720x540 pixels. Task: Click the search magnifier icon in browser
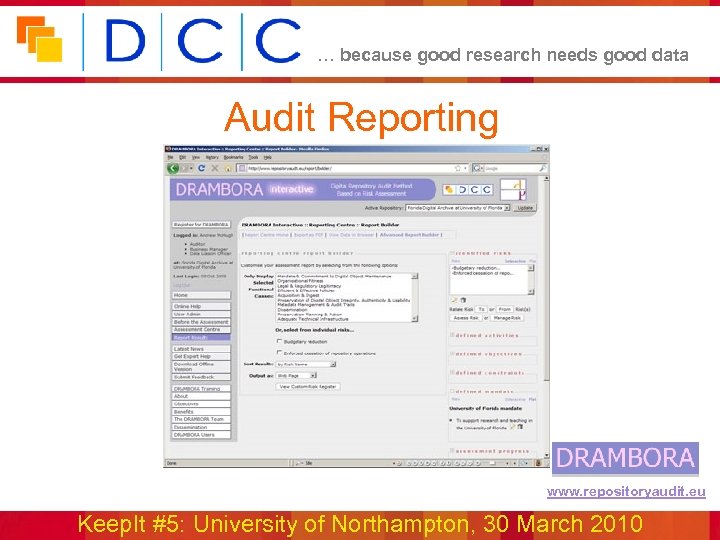coord(543,169)
